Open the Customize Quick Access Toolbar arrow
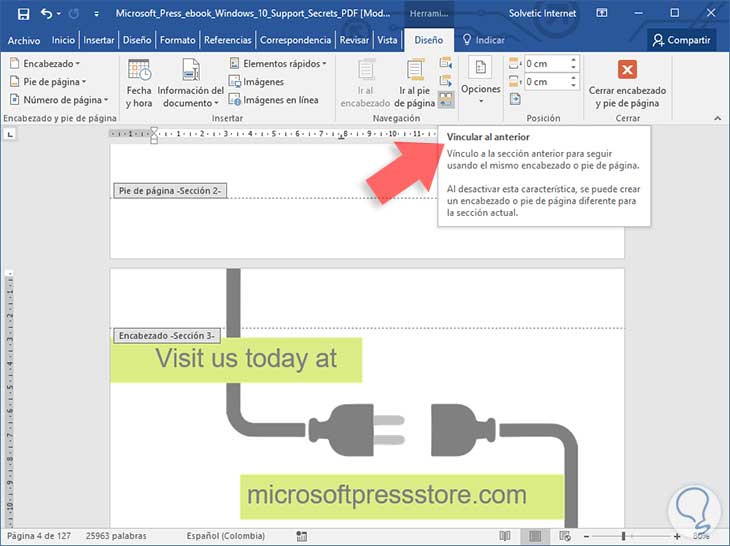The image size is (730, 546). (96, 14)
